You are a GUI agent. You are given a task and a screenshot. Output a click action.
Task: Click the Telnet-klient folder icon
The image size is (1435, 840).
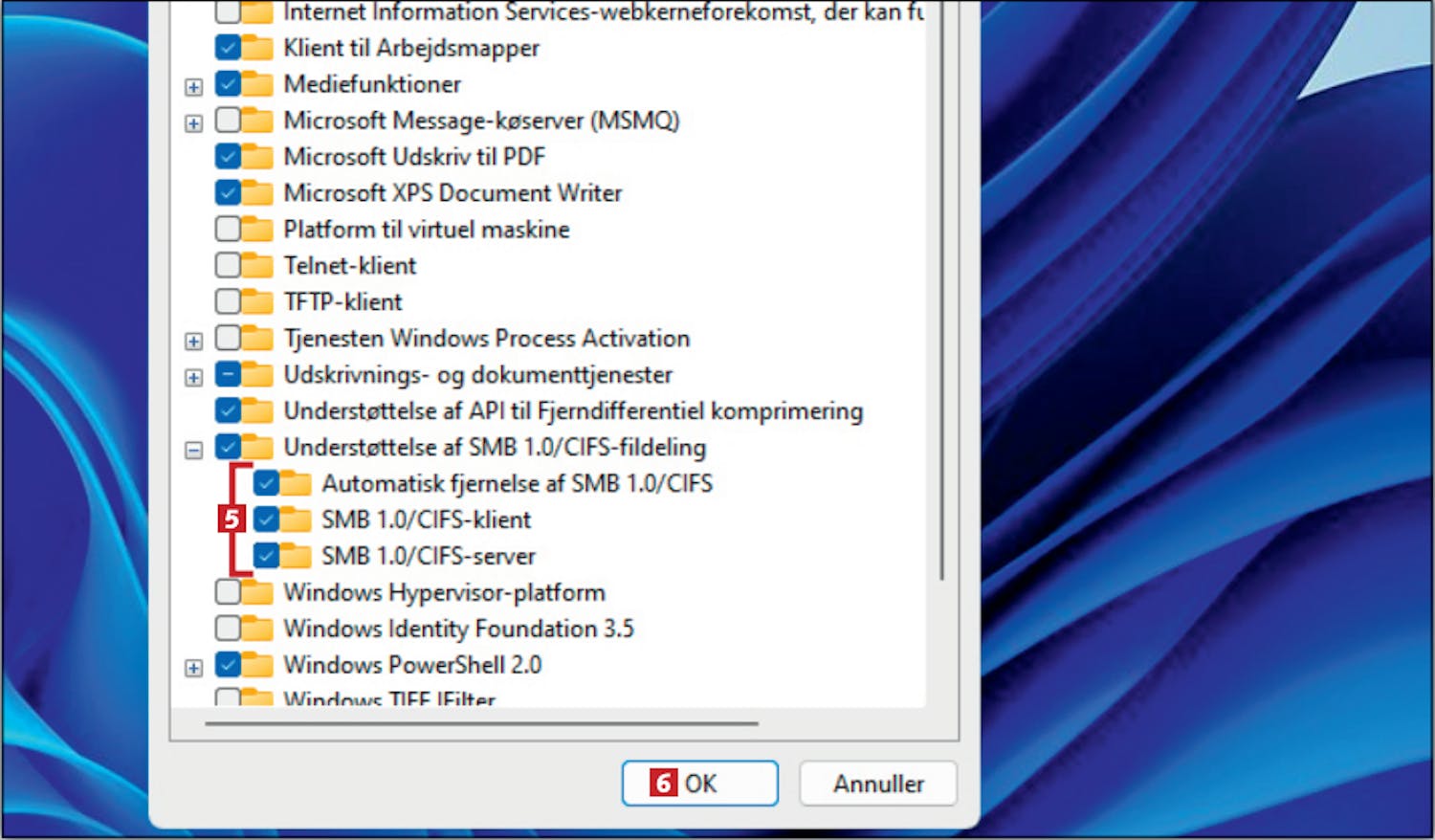(x=257, y=265)
